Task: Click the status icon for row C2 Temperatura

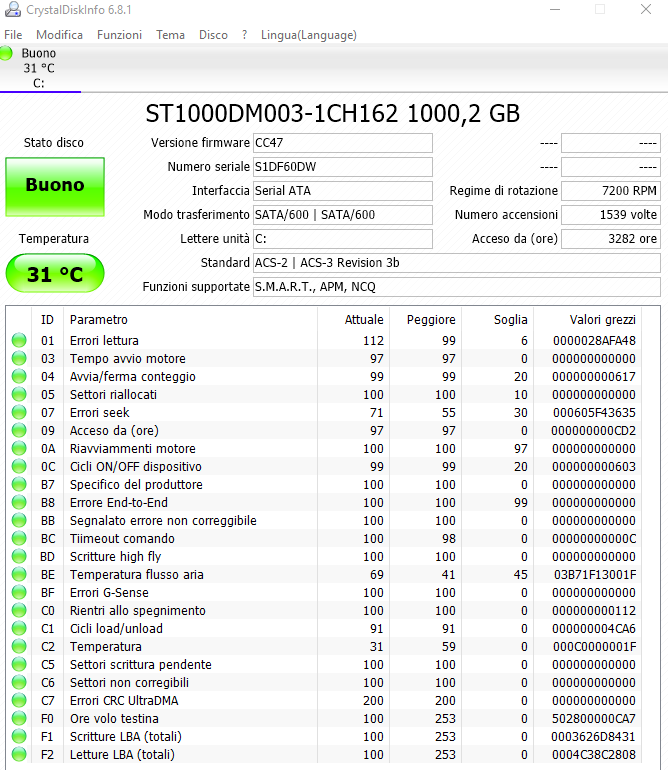Action: coord(19,647)
